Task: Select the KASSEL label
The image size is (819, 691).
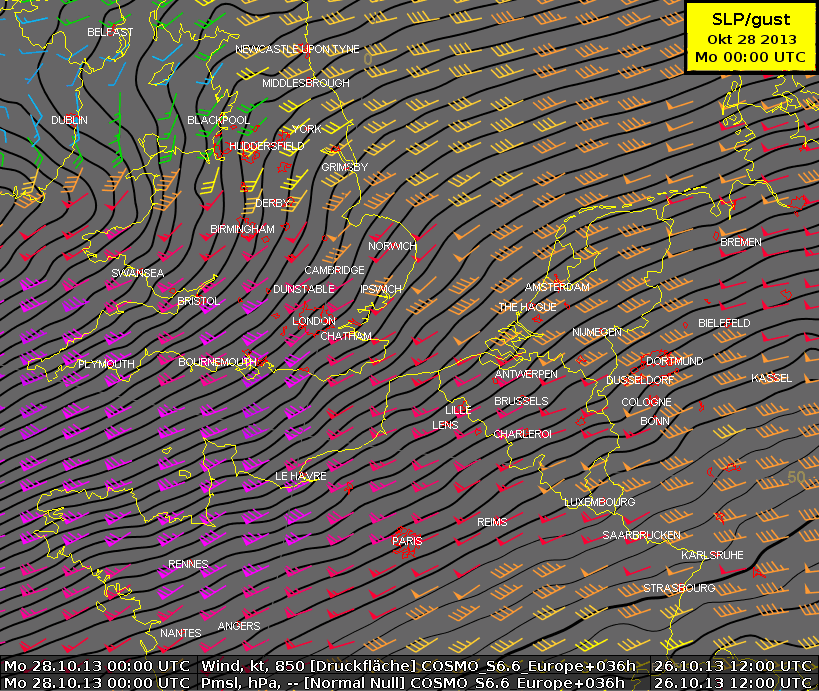Action: (x=771, y=378)
